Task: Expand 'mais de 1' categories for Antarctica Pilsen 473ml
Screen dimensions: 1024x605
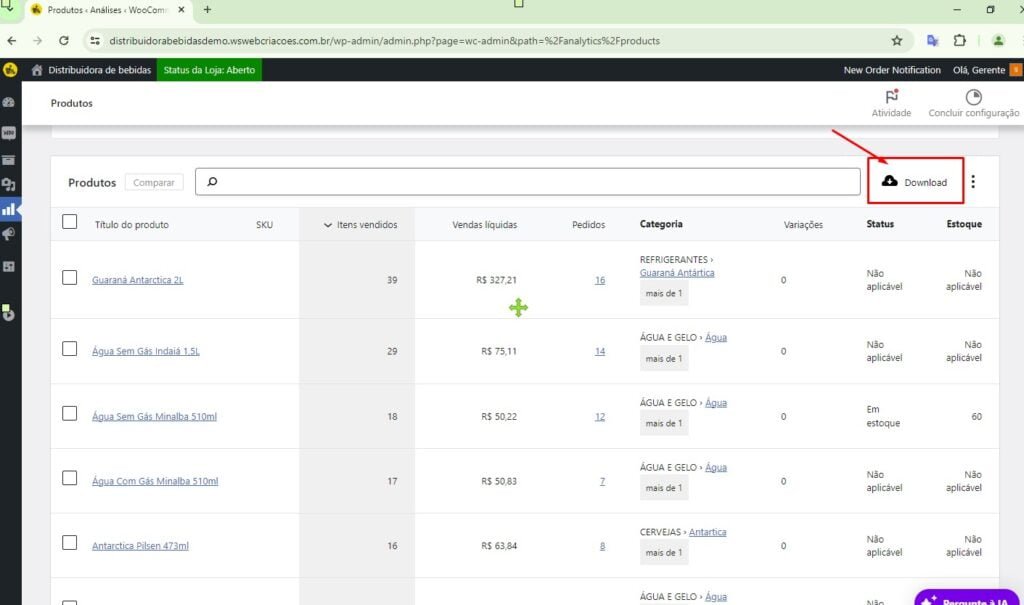Action: 664,553
